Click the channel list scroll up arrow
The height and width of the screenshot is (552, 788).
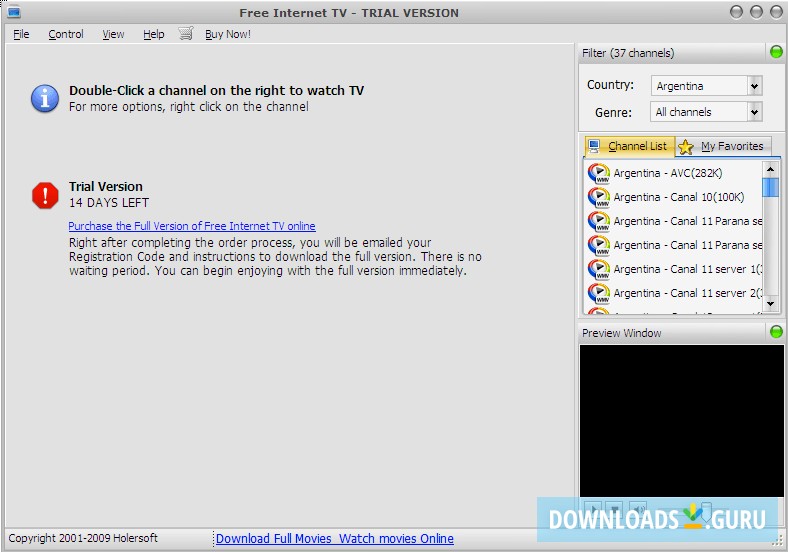tap(770, 169)
